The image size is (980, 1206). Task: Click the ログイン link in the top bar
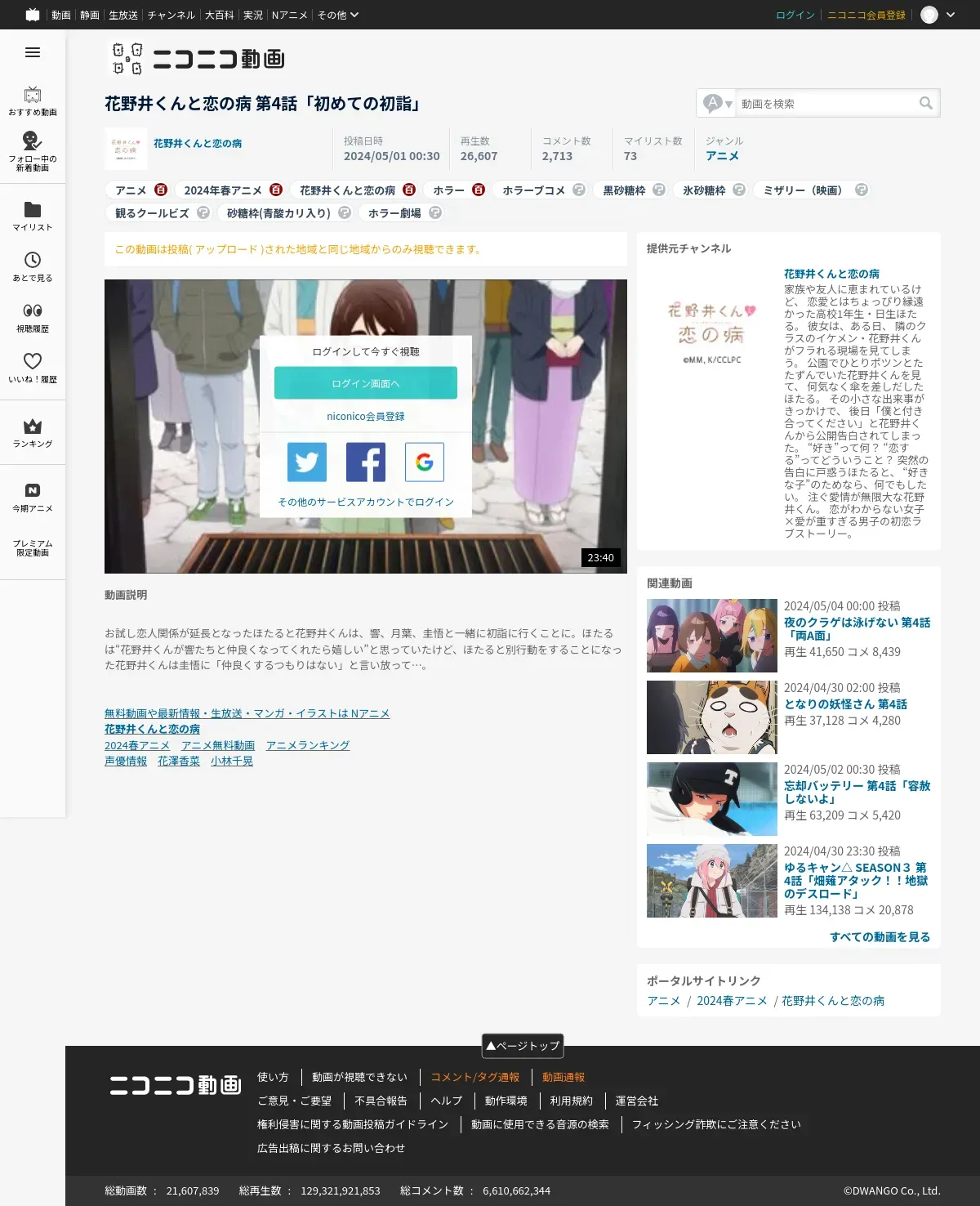point(795,15)
